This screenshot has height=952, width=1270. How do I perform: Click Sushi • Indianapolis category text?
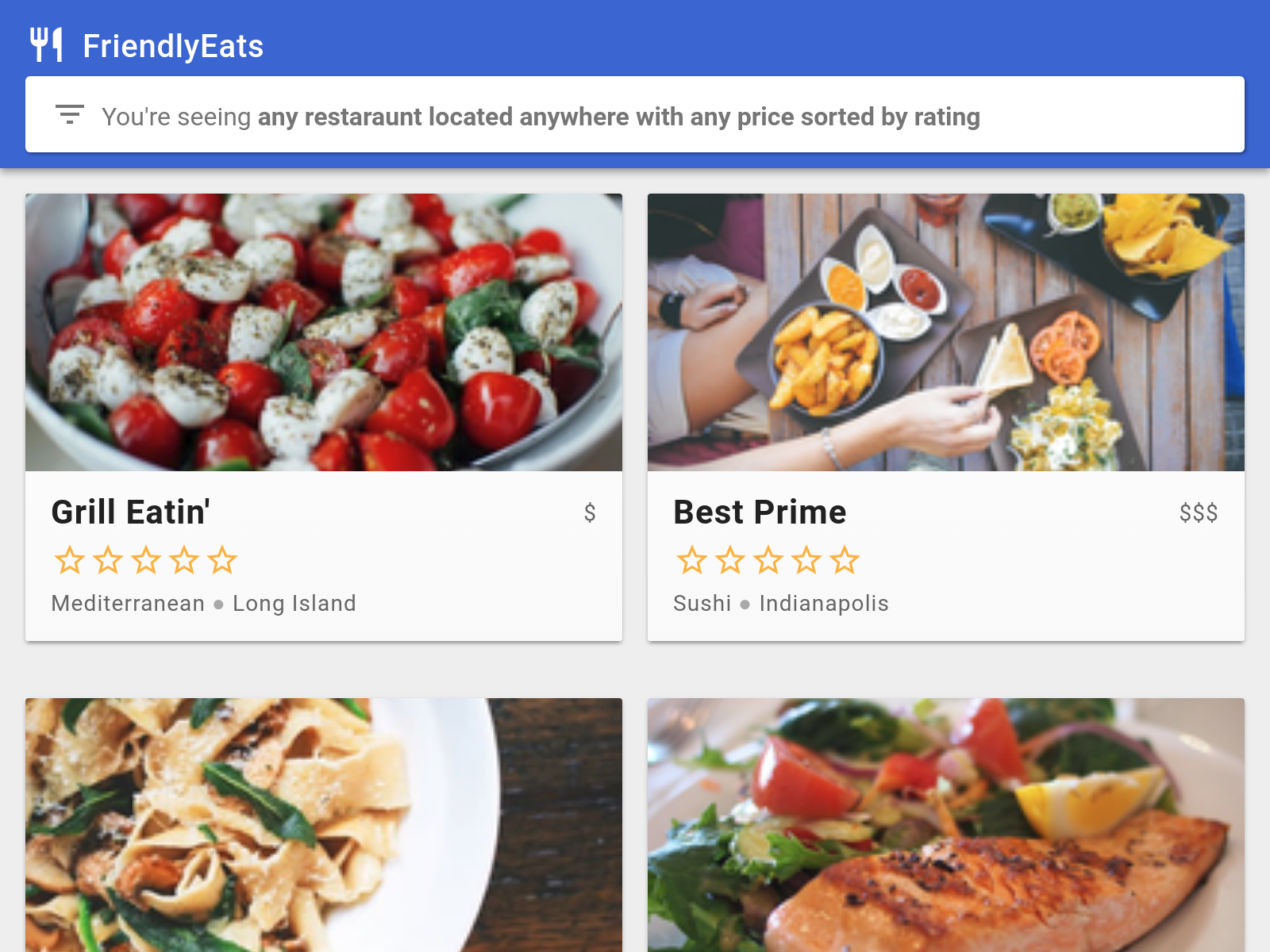[781, 604]
